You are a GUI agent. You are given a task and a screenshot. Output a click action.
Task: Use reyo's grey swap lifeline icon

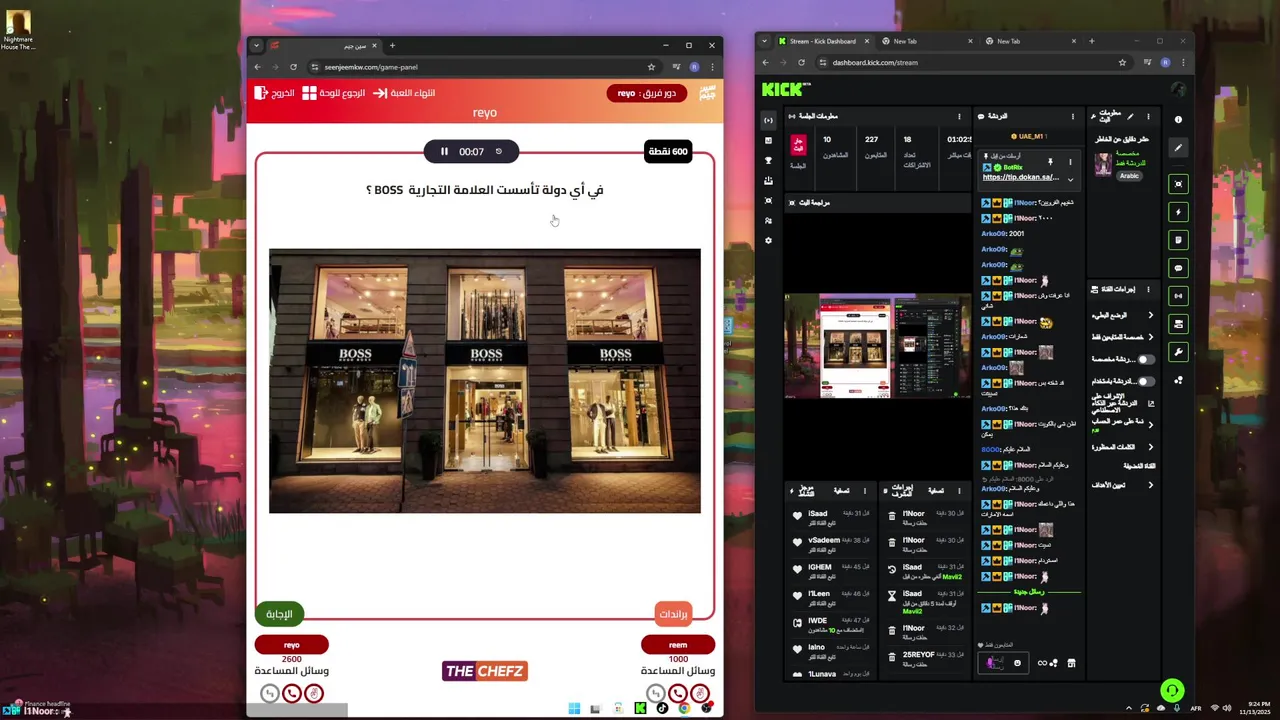click(x=269, y=693)
